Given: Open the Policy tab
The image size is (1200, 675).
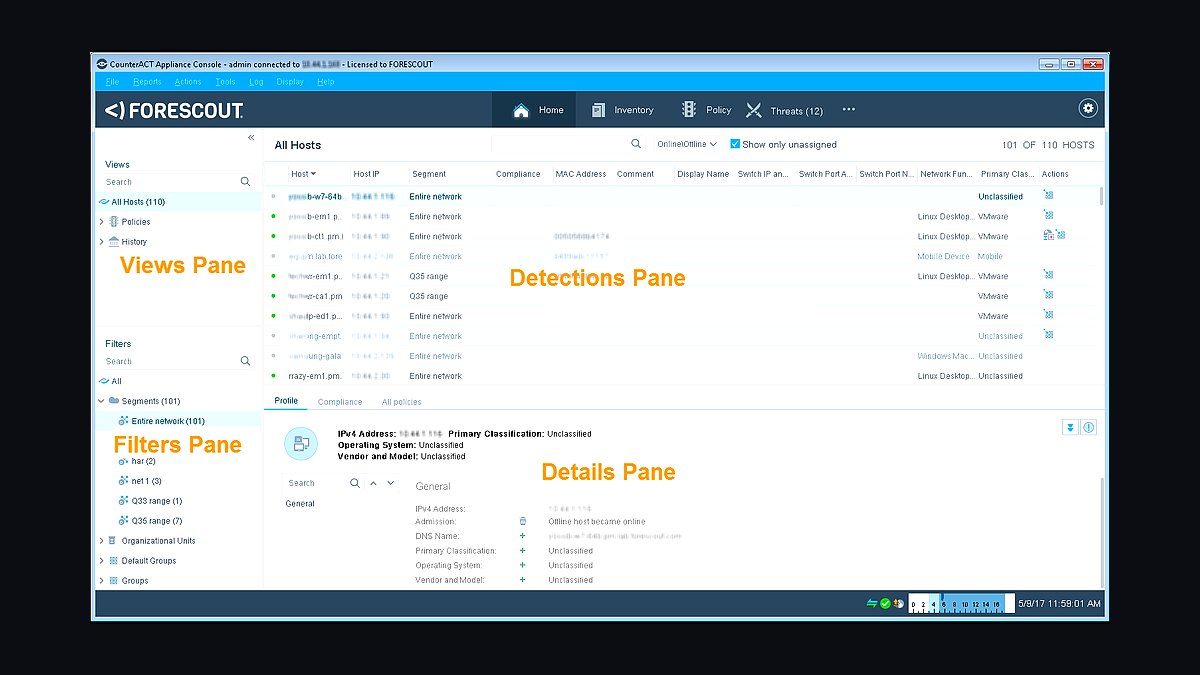Looking at the screenshot, I should coord(706,110).
